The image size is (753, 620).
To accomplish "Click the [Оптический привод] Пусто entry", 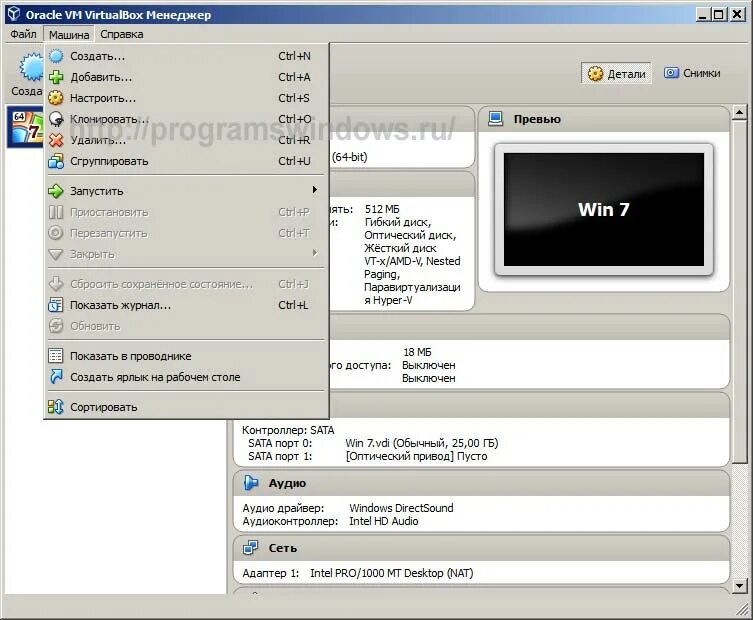I will click(416, 456).
